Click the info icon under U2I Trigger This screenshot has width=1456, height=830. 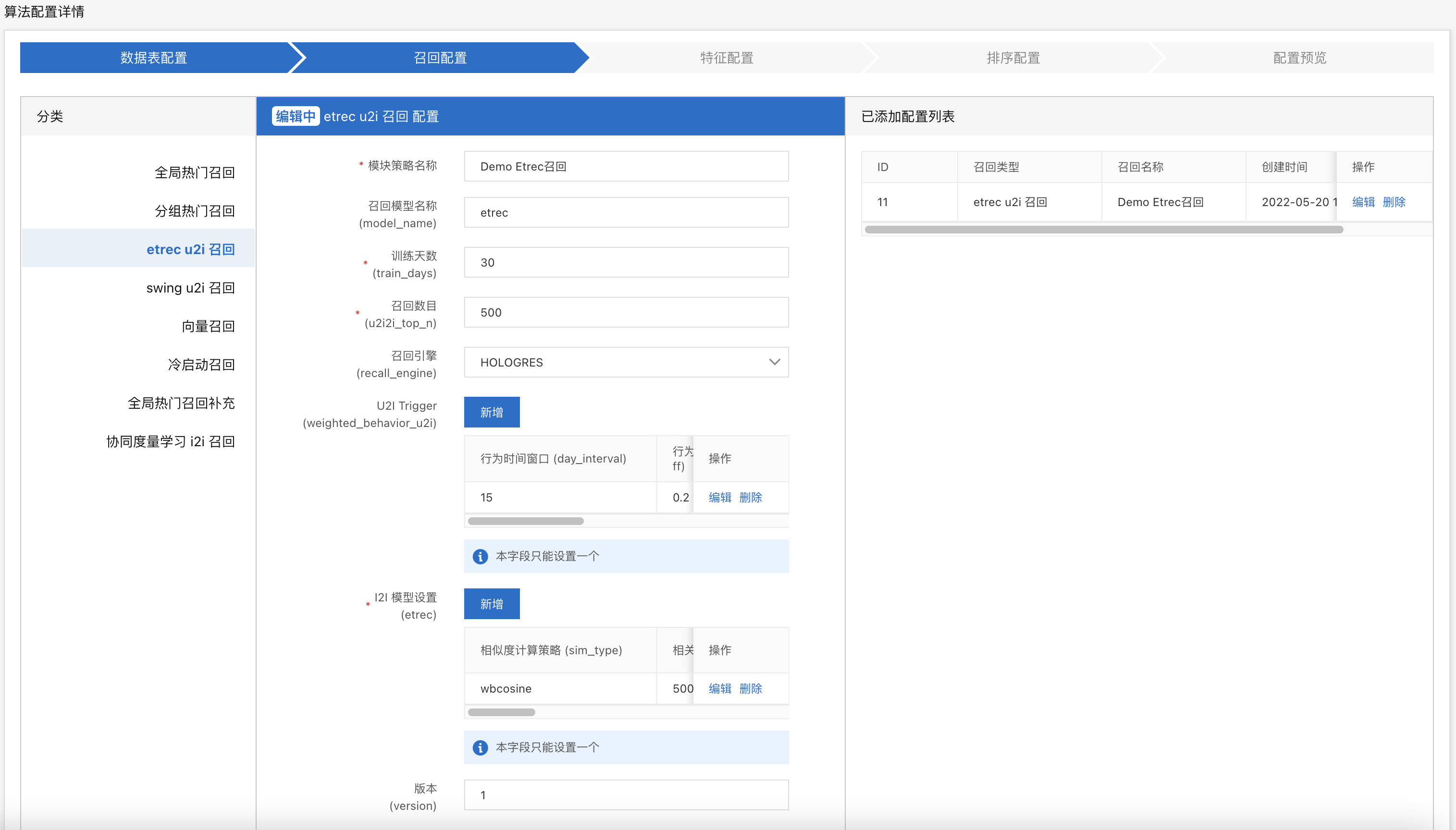click(x=480, y=556)
